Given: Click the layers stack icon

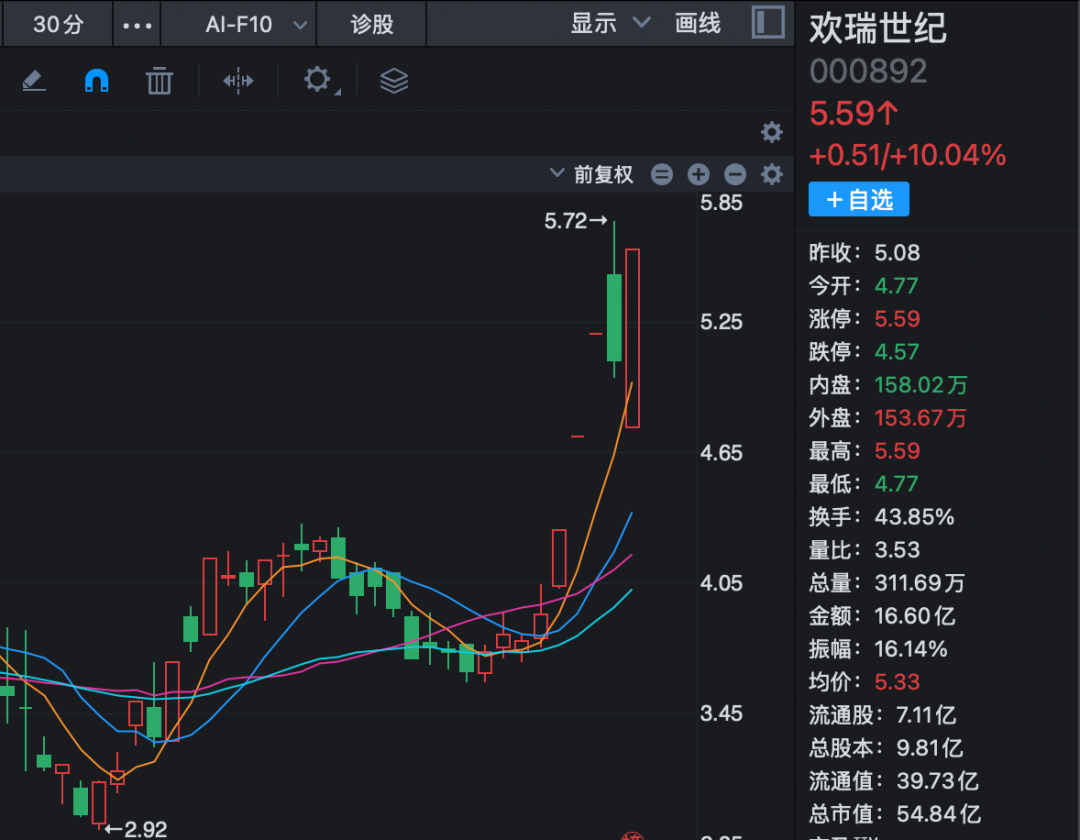Looking at the screenshot, I should tap(394, 81).
